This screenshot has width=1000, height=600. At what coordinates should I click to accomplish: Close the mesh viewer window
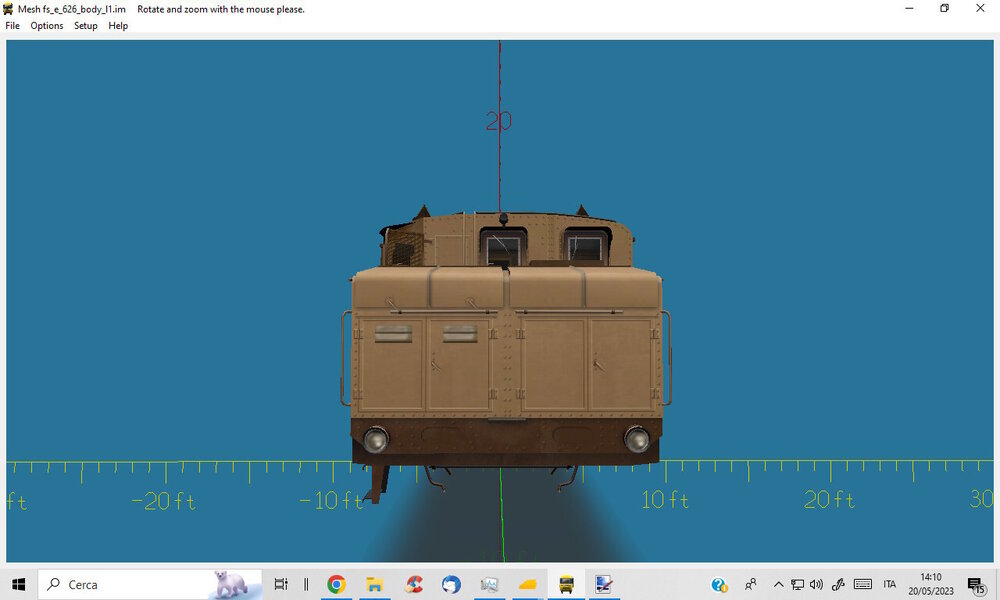(980, 8)
